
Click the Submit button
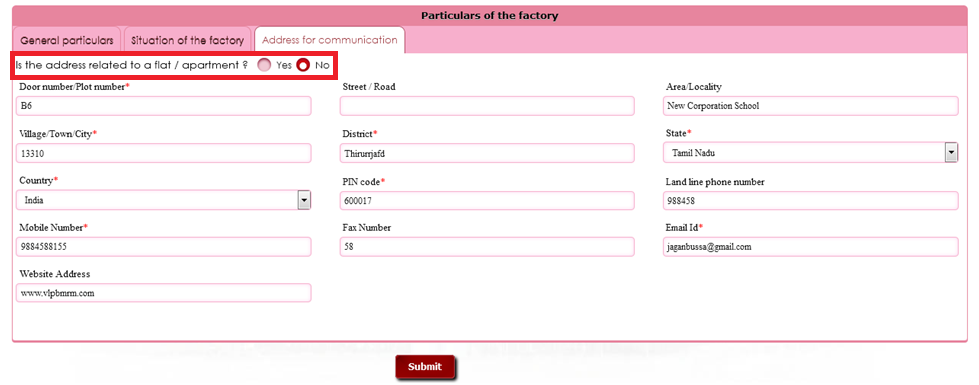tap(425, 367)
